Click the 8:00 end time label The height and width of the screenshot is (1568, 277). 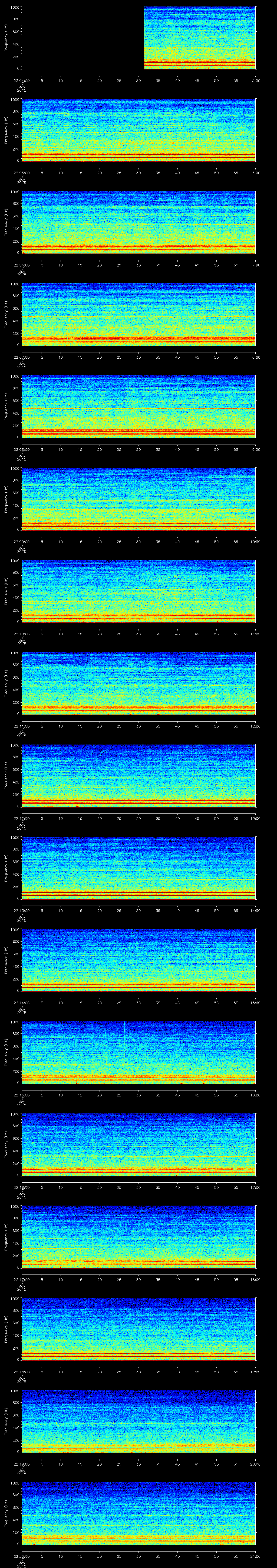[x=256, y=357]
